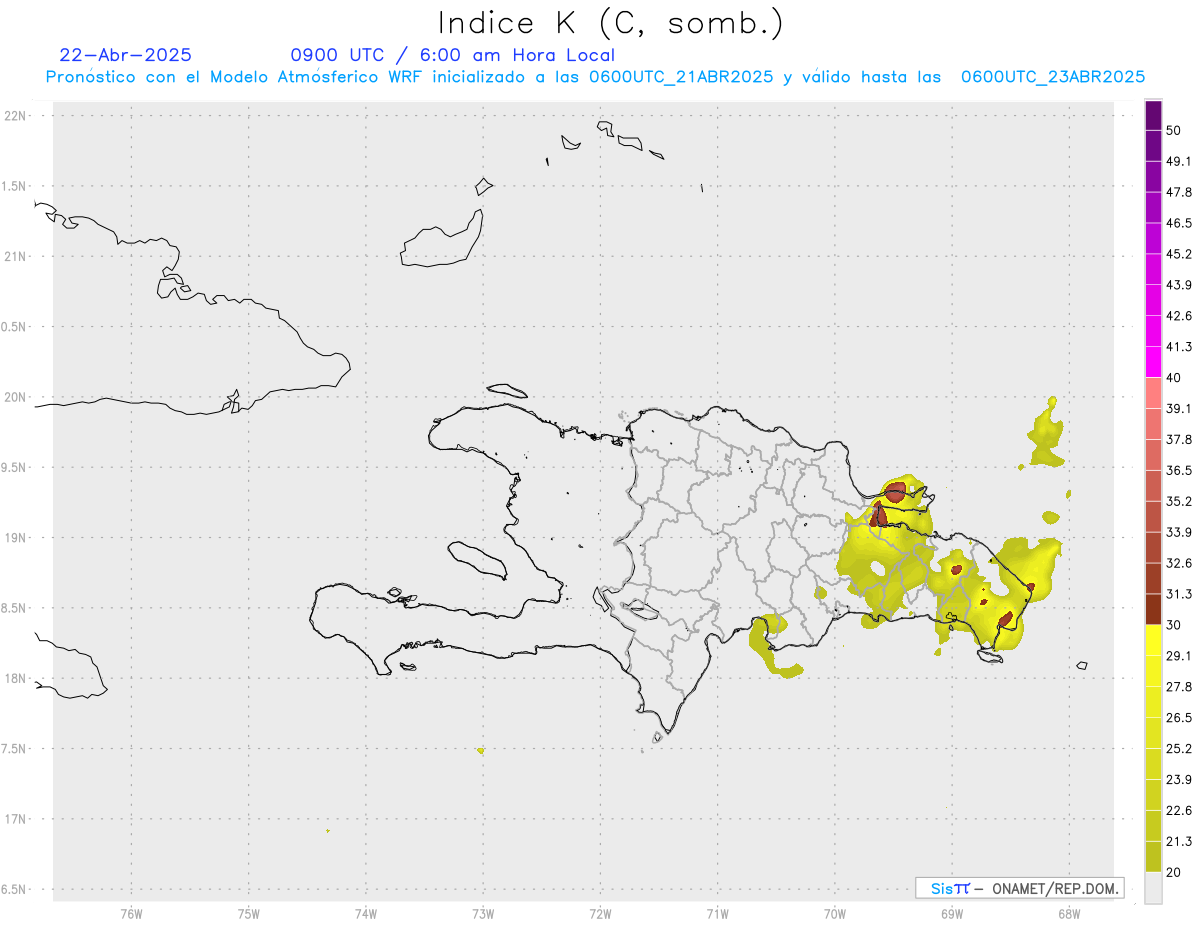Click the "22.6" colorbar value
This screenshot has width=1200, height=927.
[1178, 810]
